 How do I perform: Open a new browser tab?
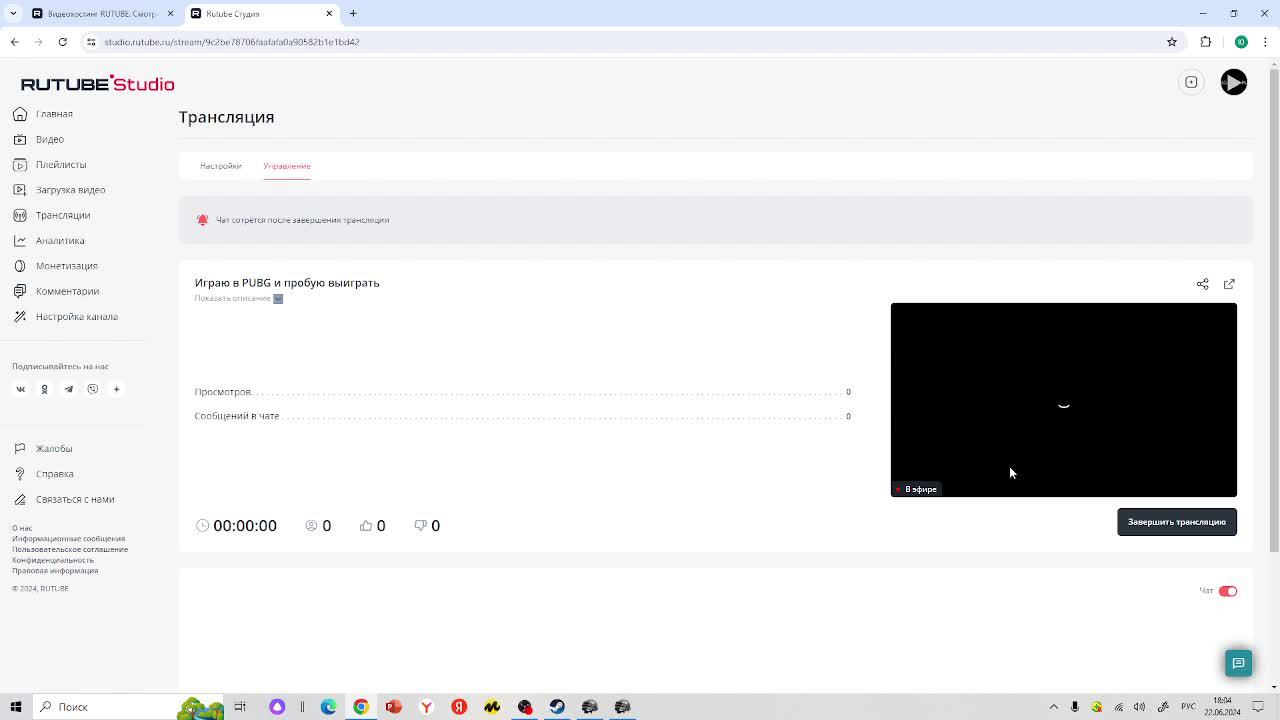353,13
